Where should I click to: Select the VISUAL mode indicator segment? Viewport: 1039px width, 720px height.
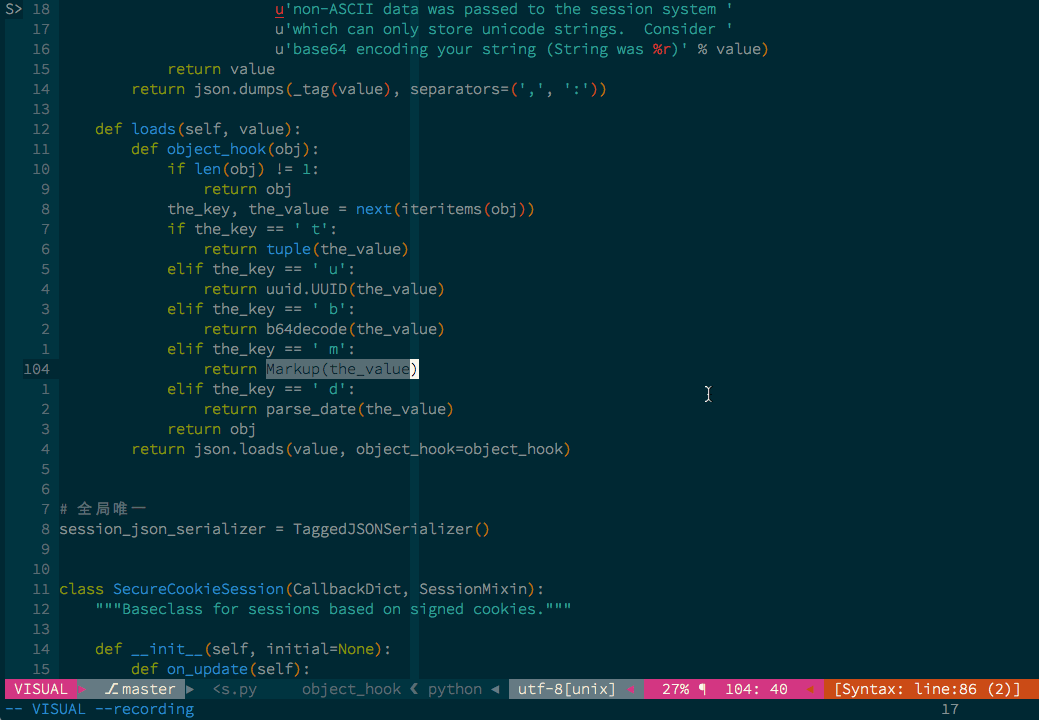[40, 689]
